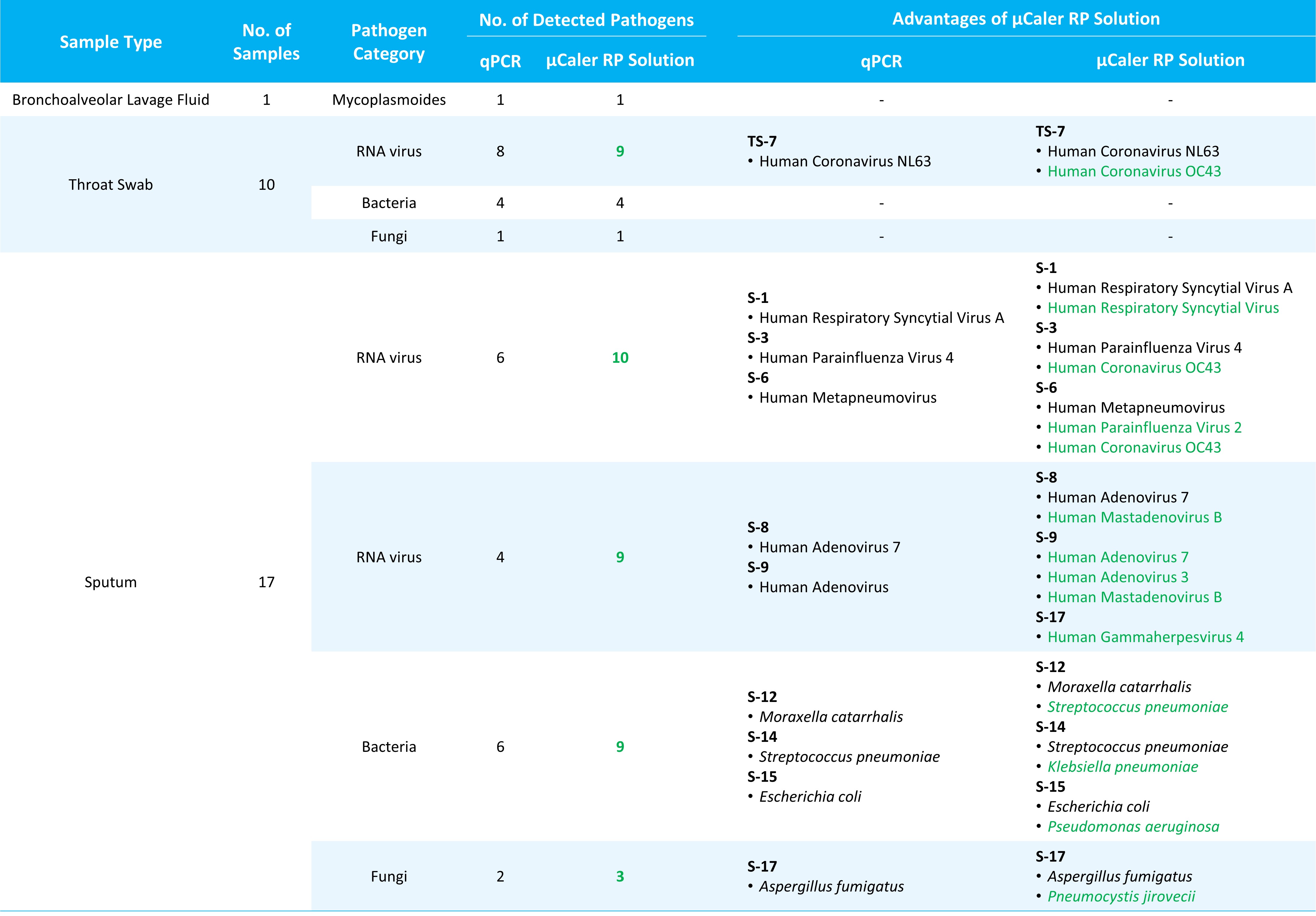1316x916 pixels.
Task: Click the Pathogen Category column header
Action: [x=389, y=42]
